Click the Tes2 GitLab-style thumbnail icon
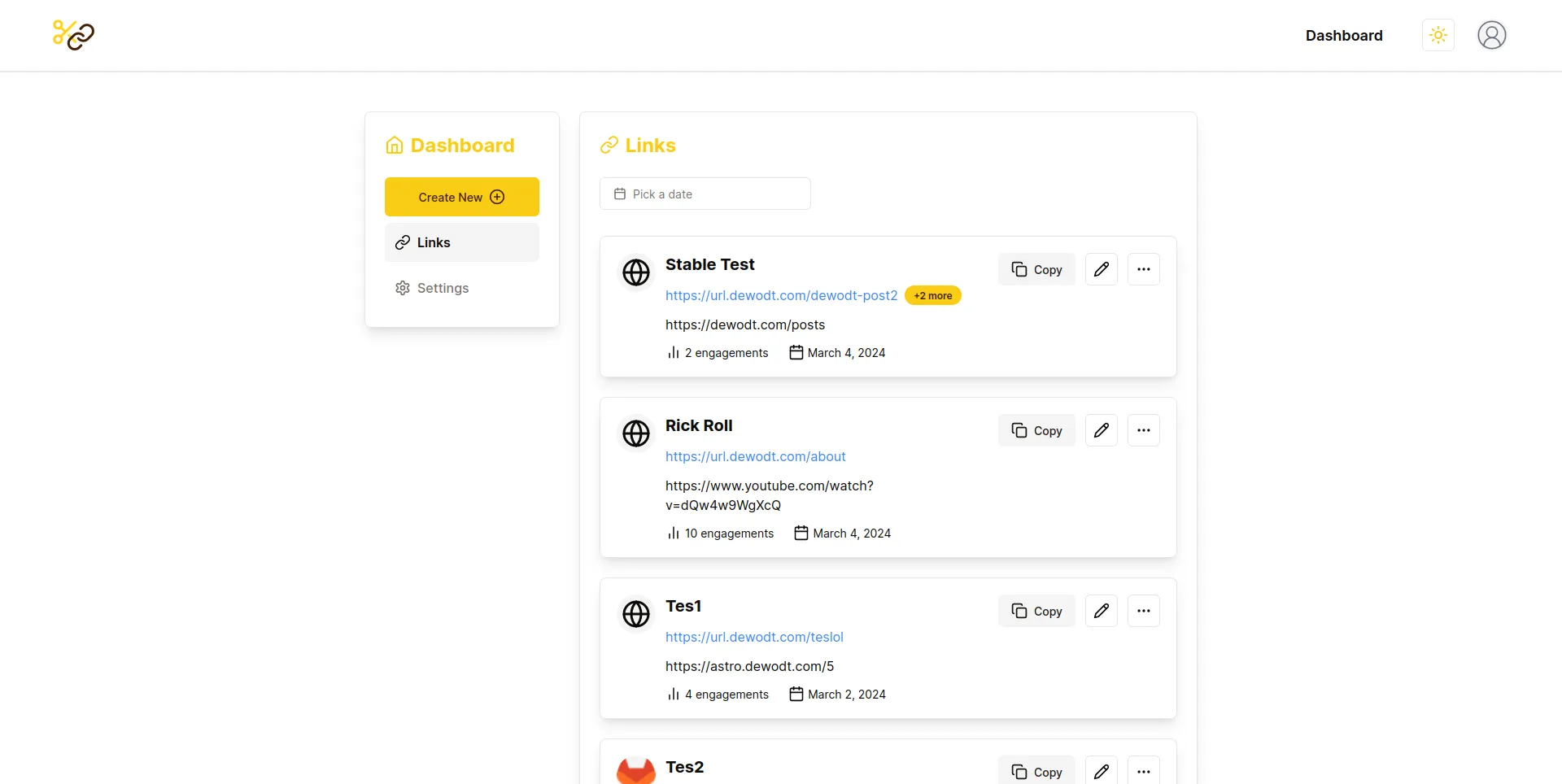This screenshot has width=1562, height=784. pos(635,771)
